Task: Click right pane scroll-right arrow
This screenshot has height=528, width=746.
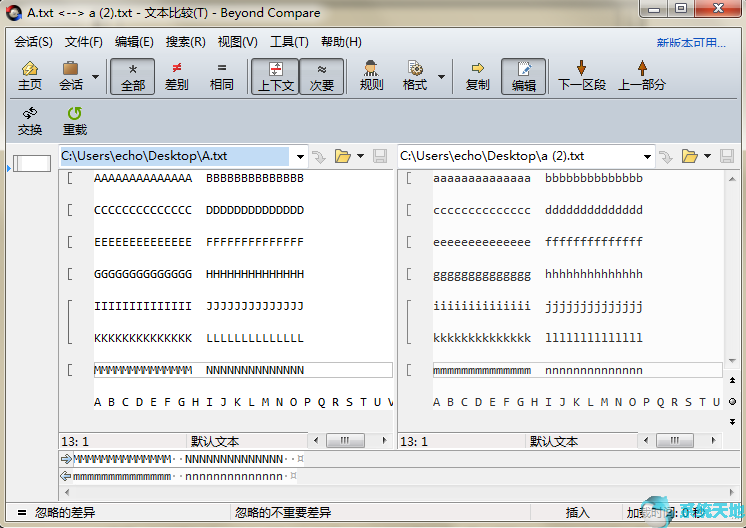Action: tap(713, 440)
